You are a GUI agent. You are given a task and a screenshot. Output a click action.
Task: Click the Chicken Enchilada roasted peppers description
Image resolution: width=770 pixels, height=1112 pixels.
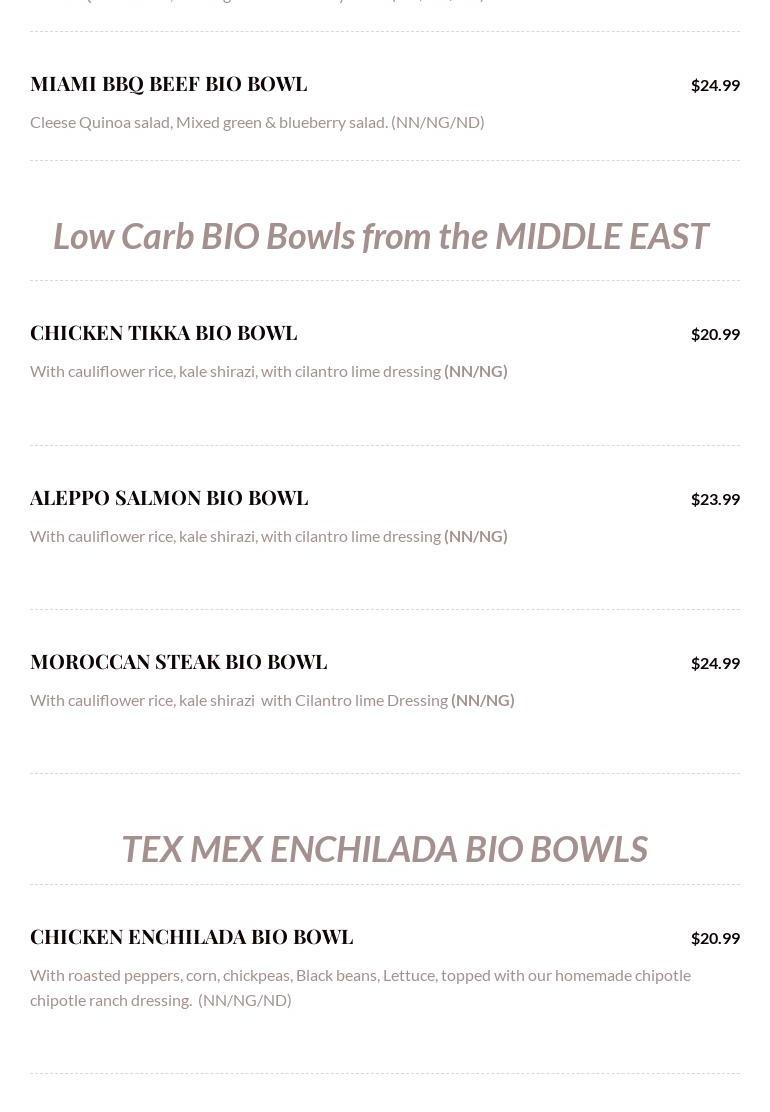360,976
